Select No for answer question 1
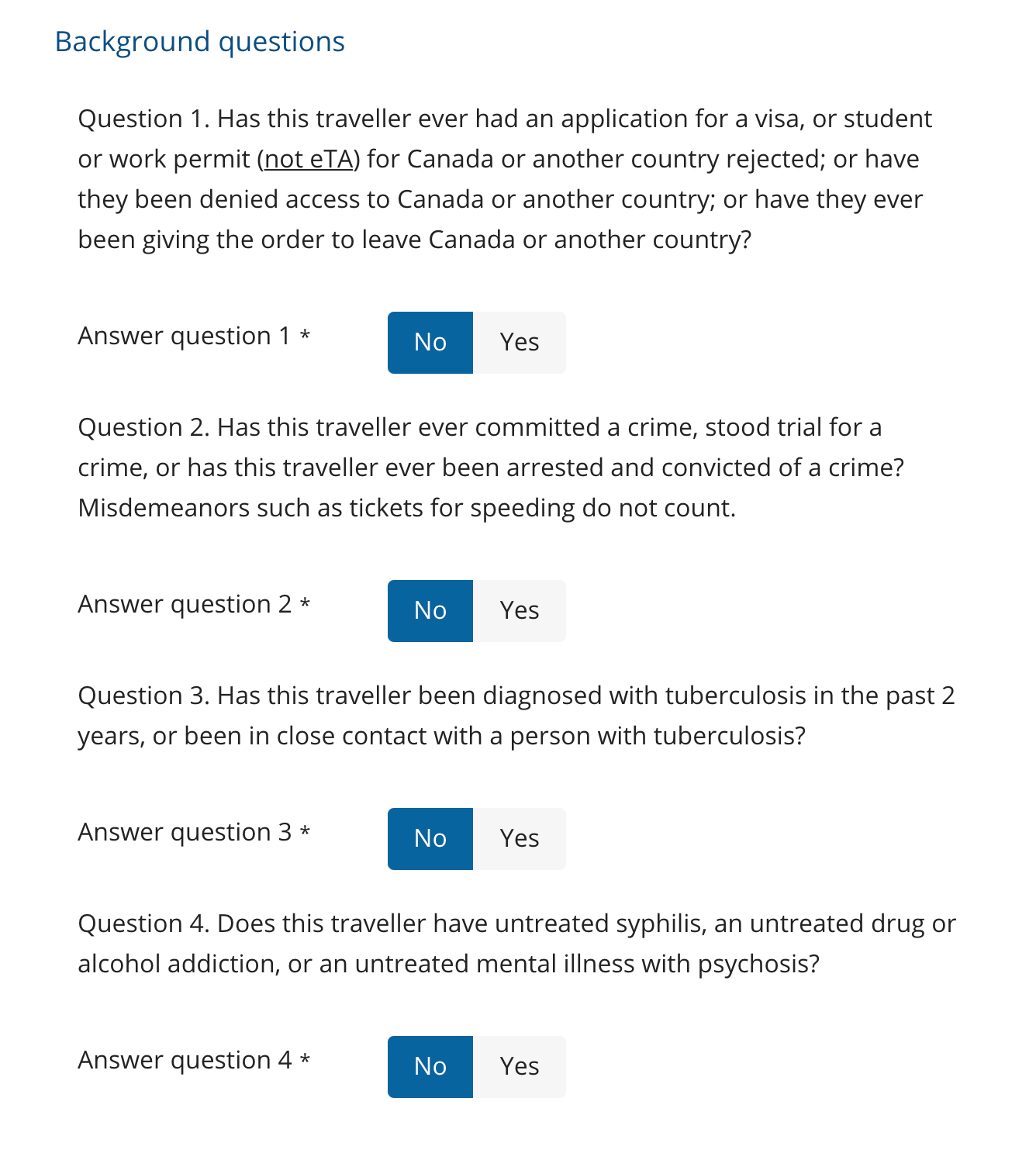The height and width of the screenshot is (1160, 1036). [430, 343]
